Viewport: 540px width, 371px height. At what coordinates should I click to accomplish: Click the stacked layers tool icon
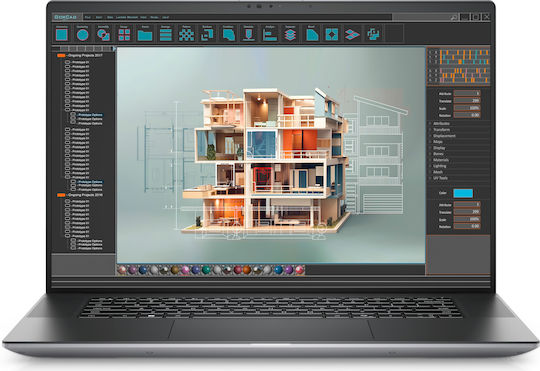click(290, 35)
